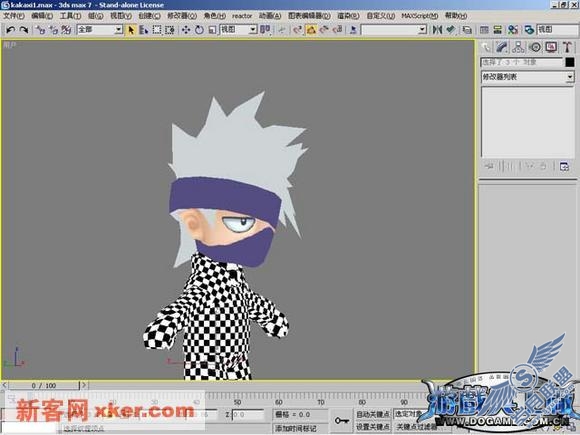Switch to the Motion command panel tab
580x435 pixels.
[535, 47]
